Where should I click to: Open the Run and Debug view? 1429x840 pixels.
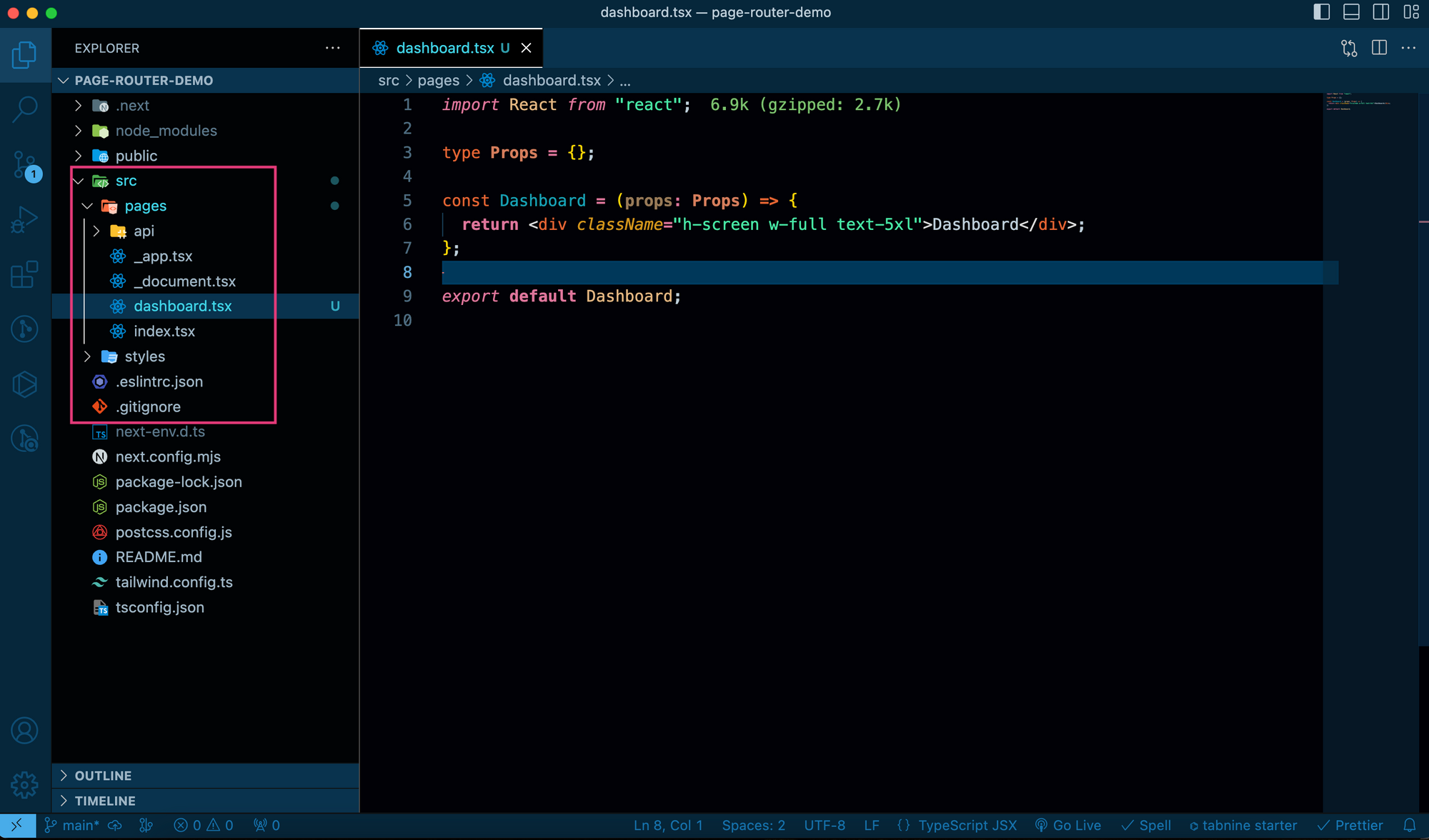pyautogui.click(x=25, y=219)
